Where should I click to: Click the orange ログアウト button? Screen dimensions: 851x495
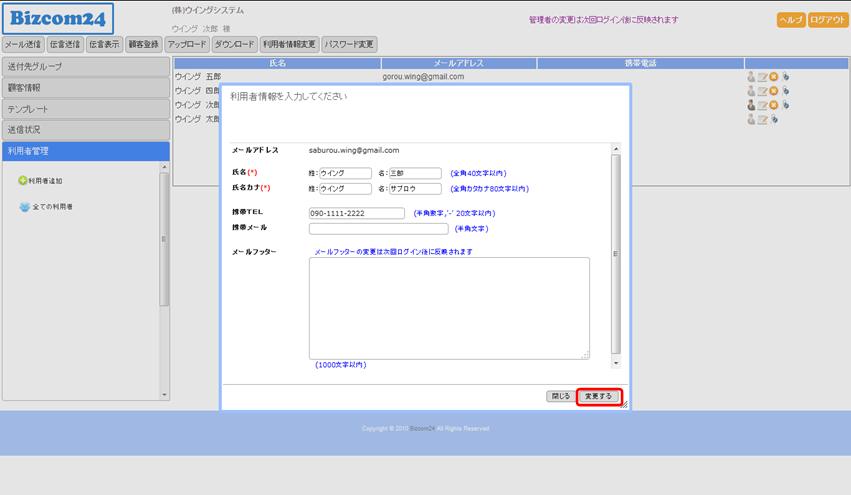point(827,20)
